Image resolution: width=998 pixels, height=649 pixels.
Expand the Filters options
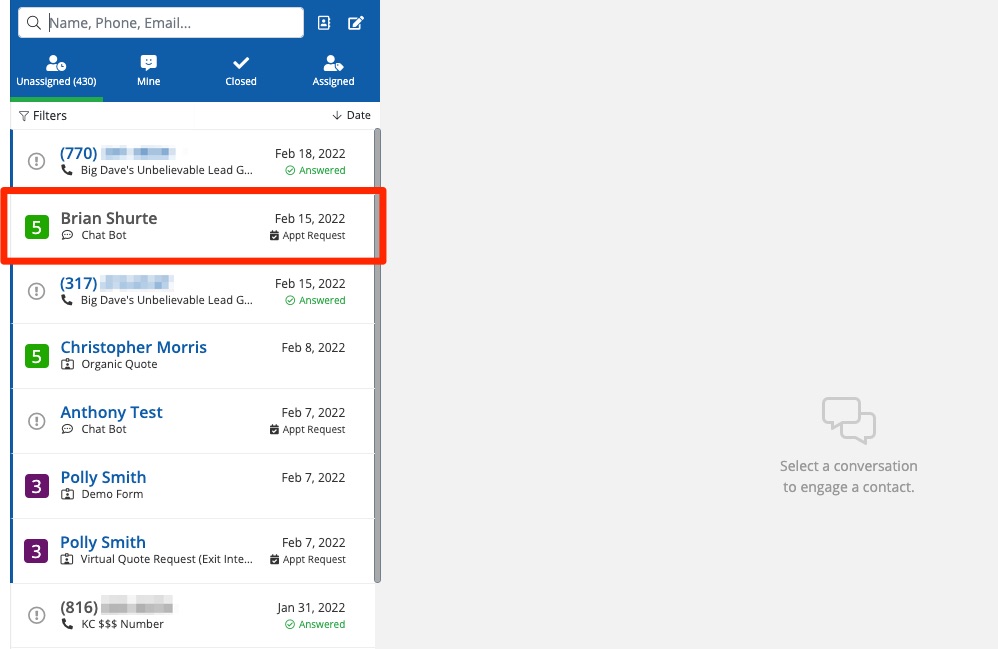pos(43,116)
